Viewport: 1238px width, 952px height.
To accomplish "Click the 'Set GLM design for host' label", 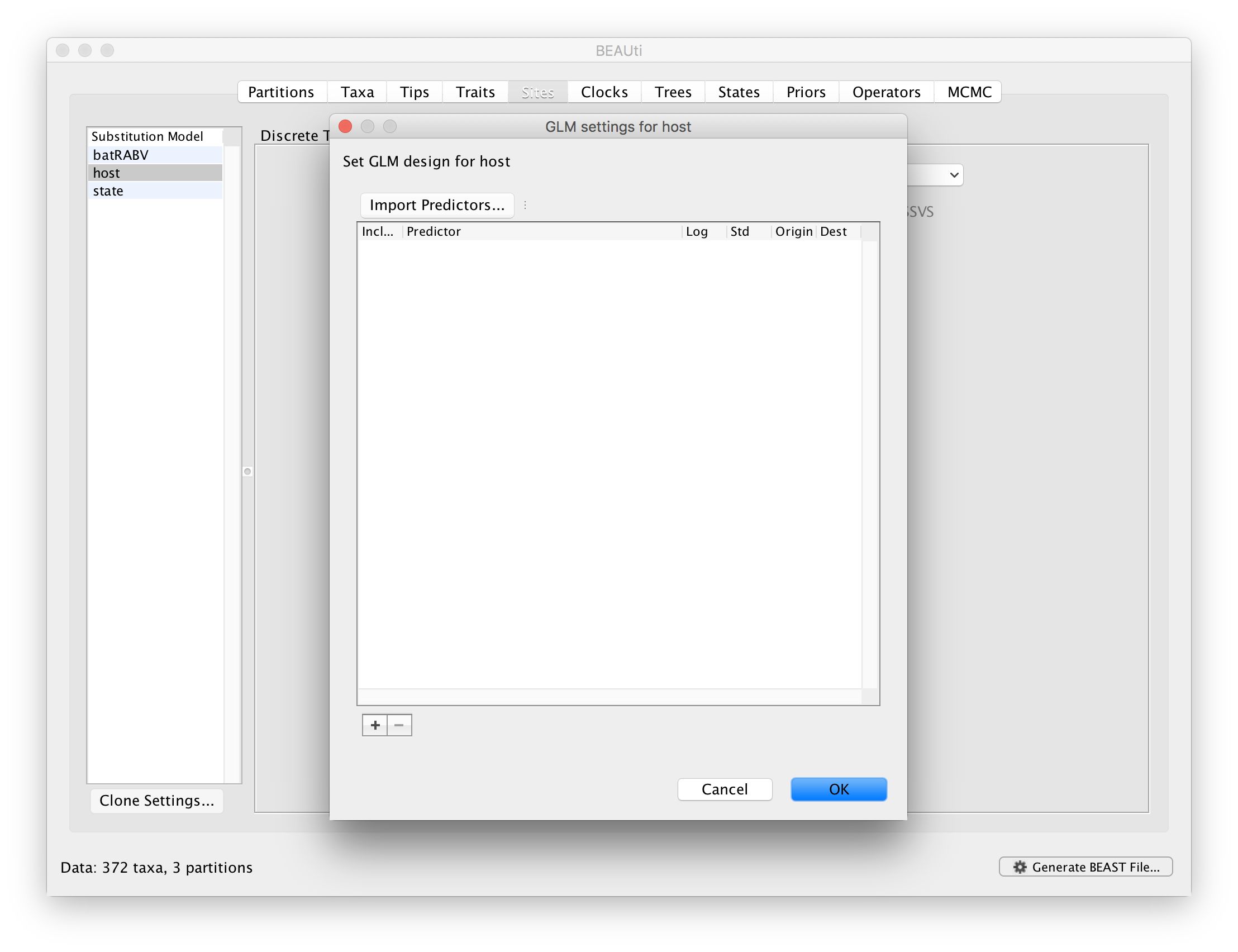I will pos(426,161).
